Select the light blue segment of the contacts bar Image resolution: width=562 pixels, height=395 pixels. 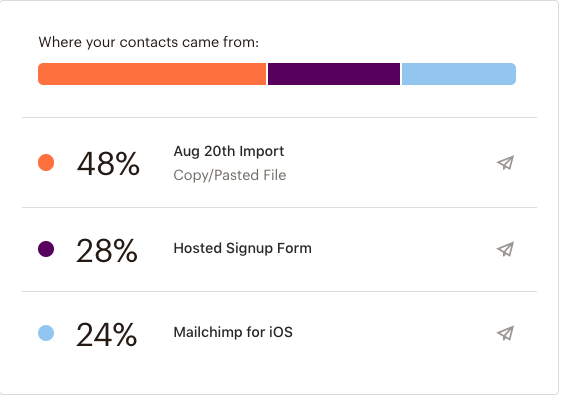459,74
